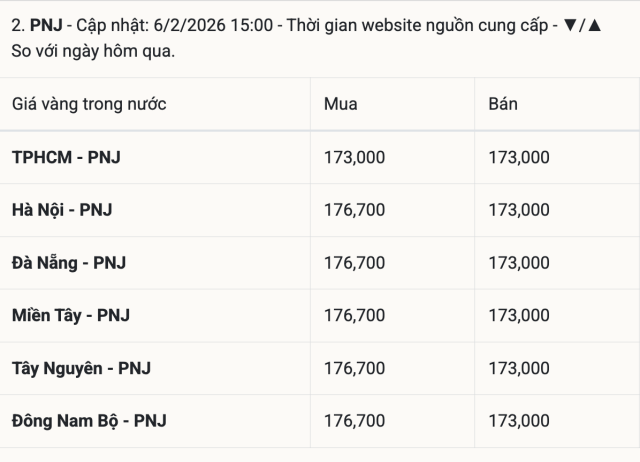640x462 pixels.
Task: Click the Bán price for Hà Nội - PNJ
Action: (x=518, y=210)
